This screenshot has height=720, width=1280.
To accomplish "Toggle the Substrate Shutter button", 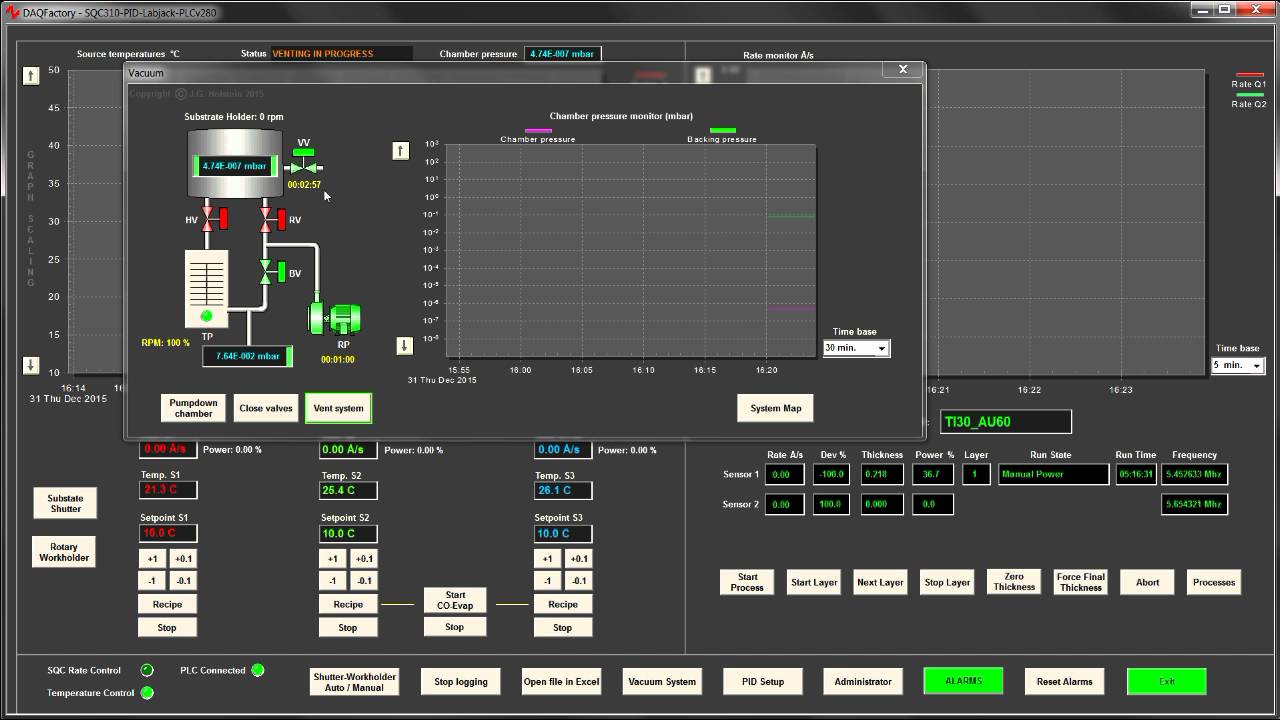I will (65, 503).
